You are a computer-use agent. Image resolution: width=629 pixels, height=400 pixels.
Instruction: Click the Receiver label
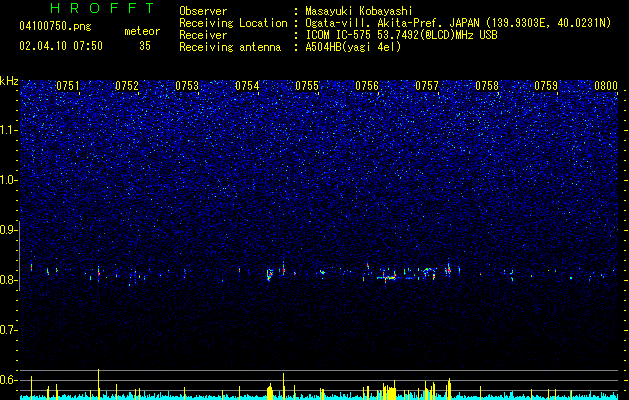pyautogui.click(x=203, y=35)
